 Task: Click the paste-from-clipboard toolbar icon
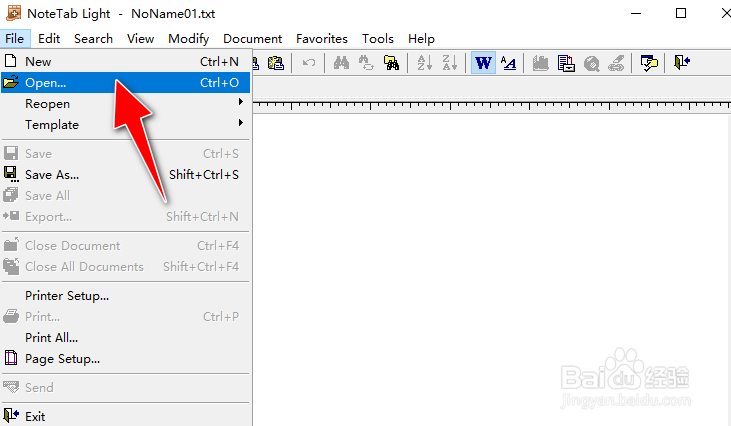[276, 62]
